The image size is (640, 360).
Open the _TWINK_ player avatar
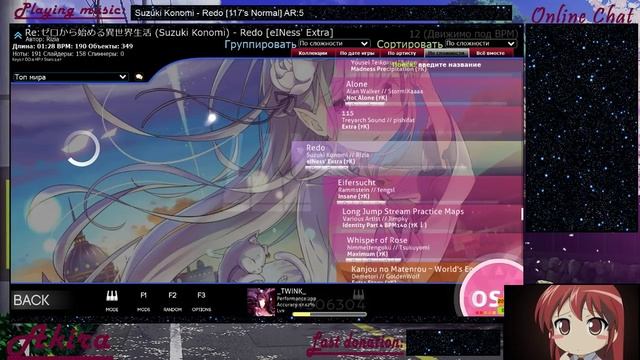click(x=261, y=302)
